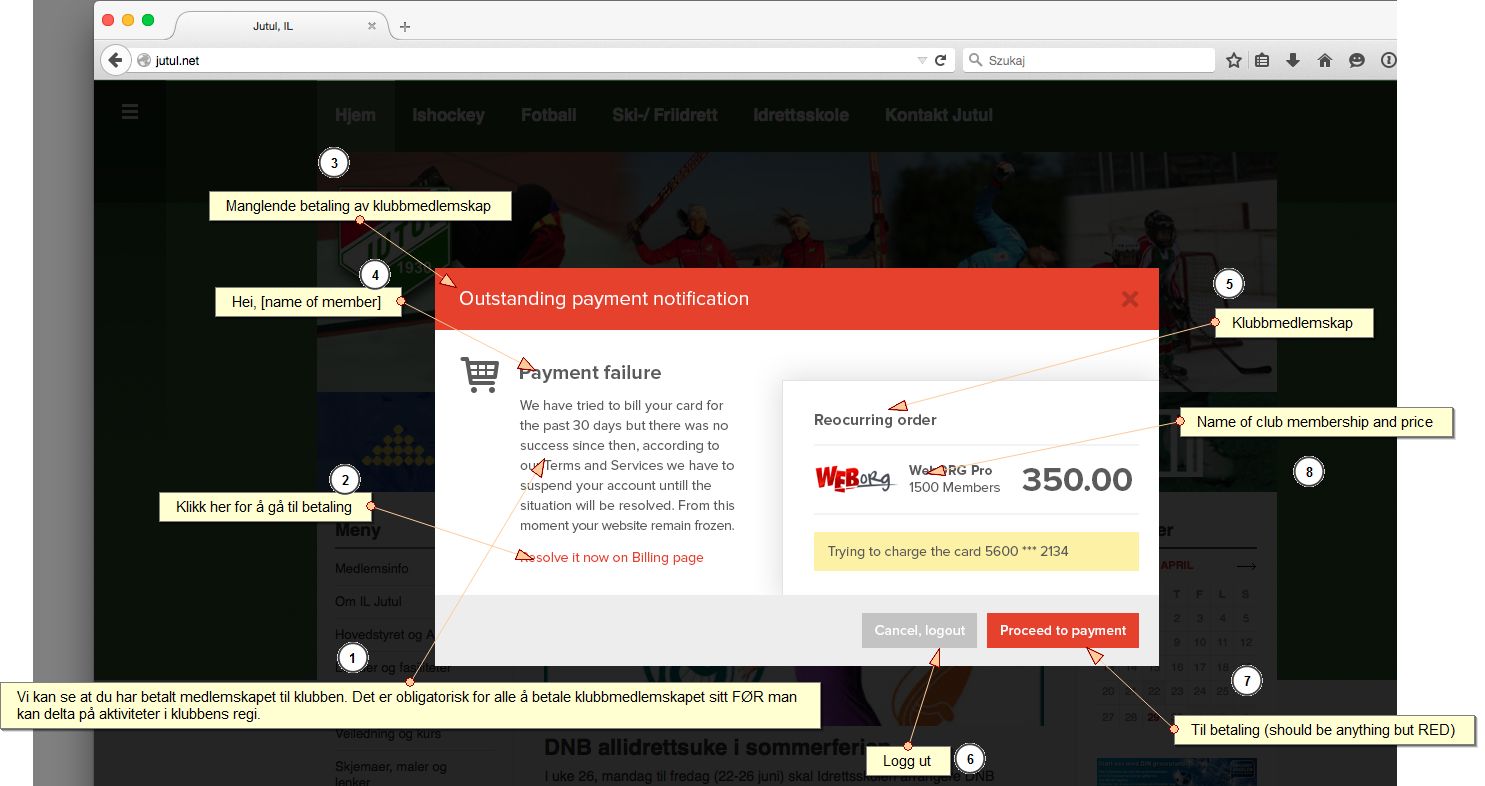Open the Ishockey navigation menu item

point(448,115)
